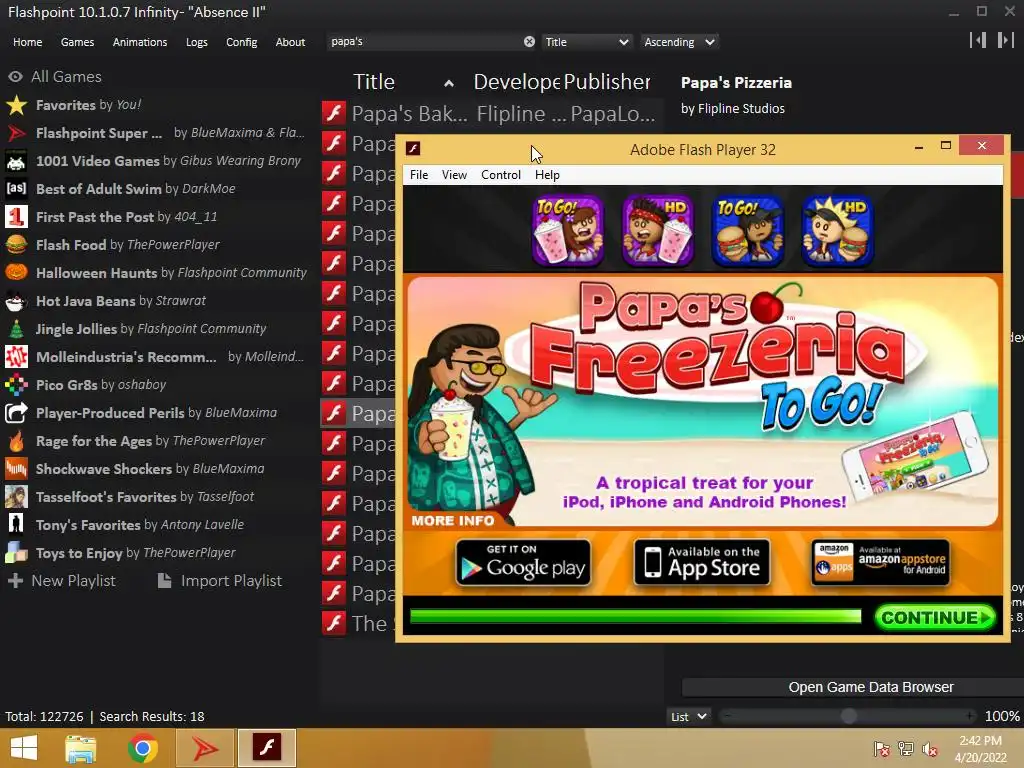Image resolution: width=1024 pixels, height=768 pixels.
Task: Open the Flash Player File menu
Action: (419, 175)
